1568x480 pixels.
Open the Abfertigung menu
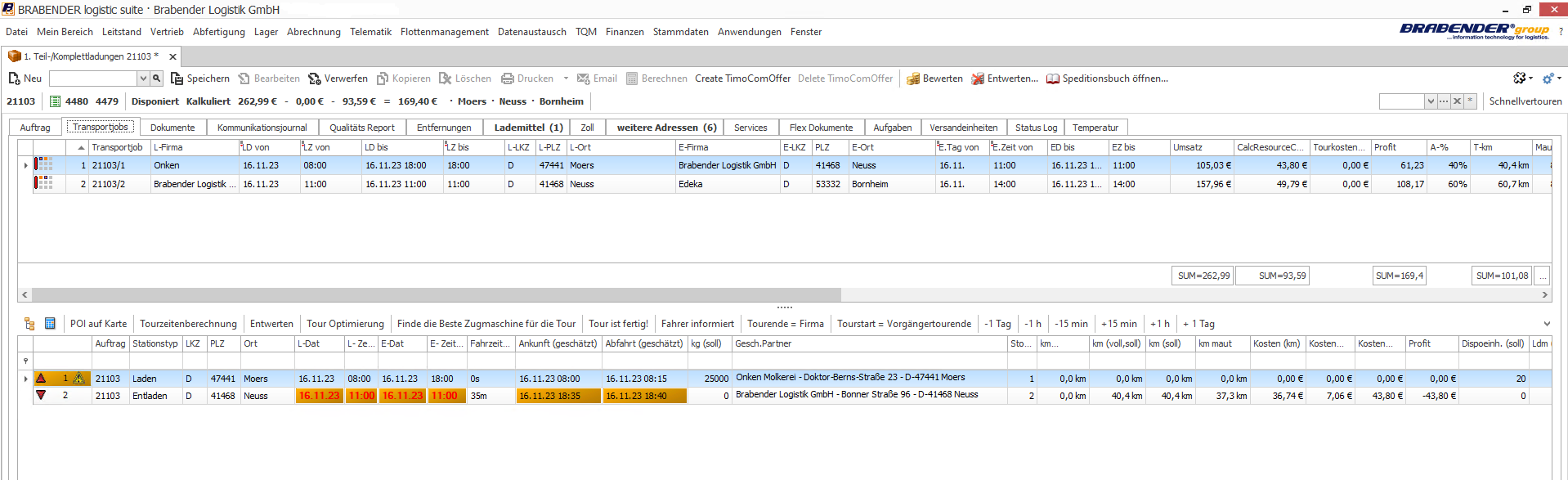(218, 32)
